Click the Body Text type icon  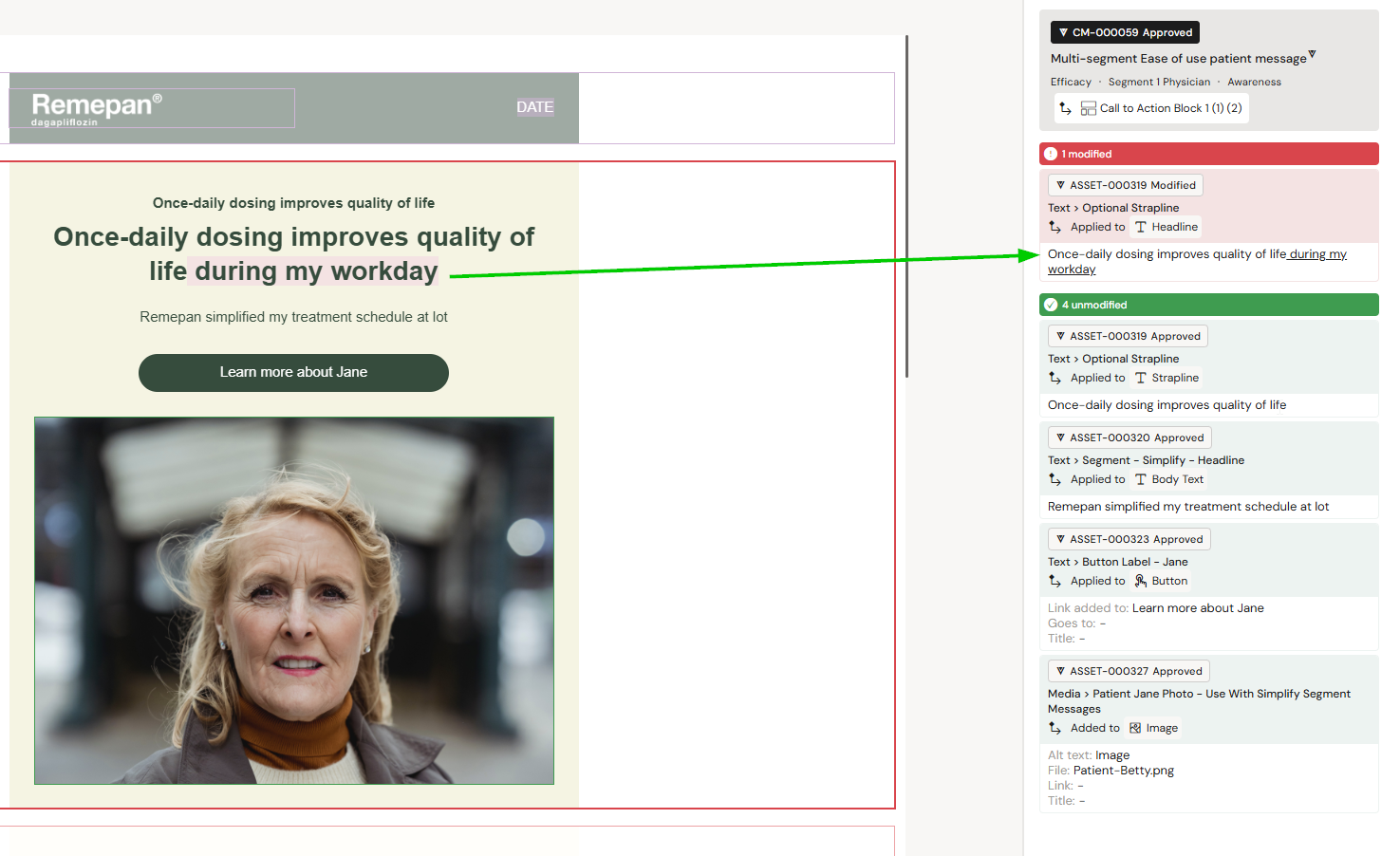(1141, 480)
